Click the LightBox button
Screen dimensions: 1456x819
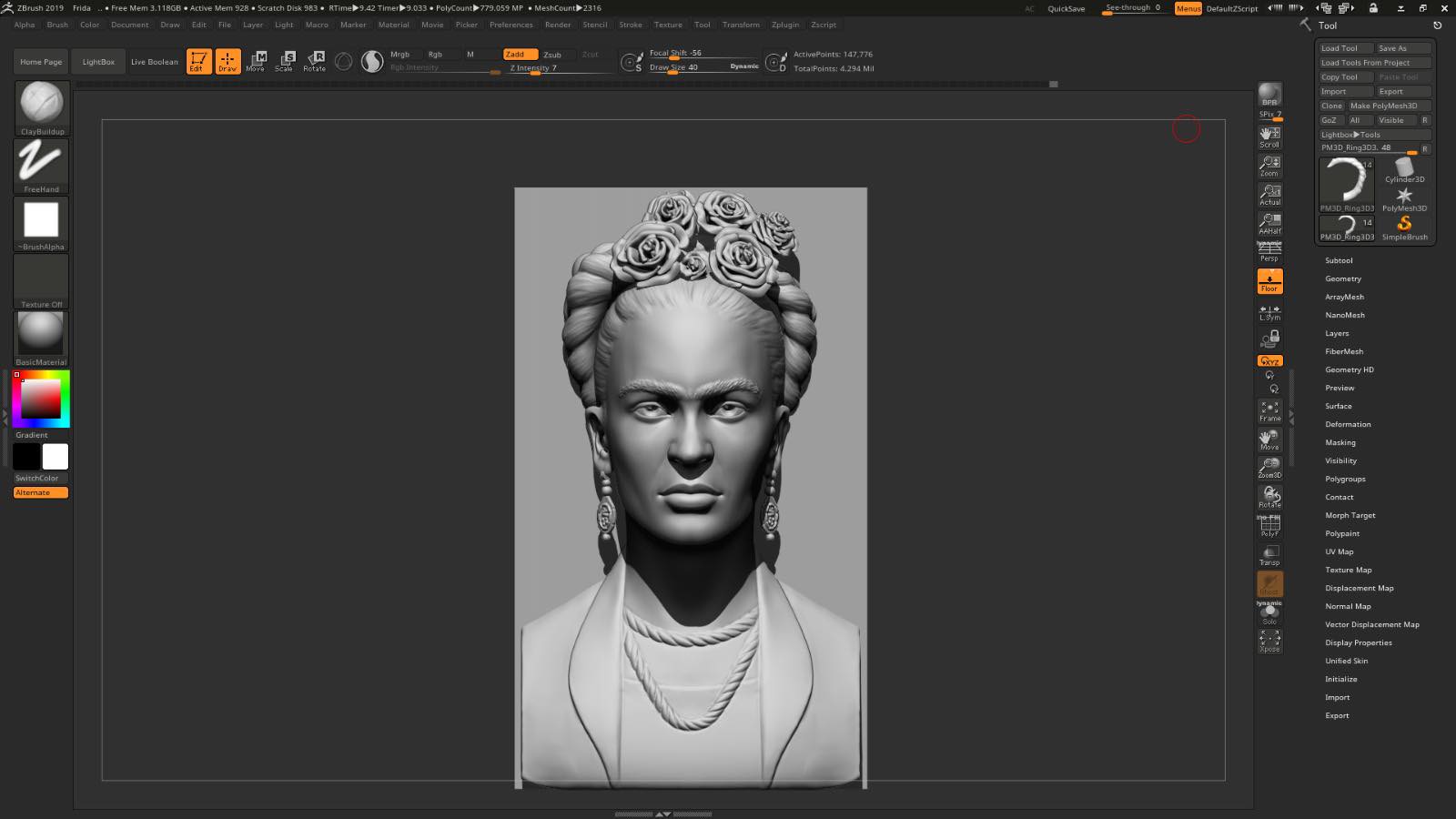98,62
